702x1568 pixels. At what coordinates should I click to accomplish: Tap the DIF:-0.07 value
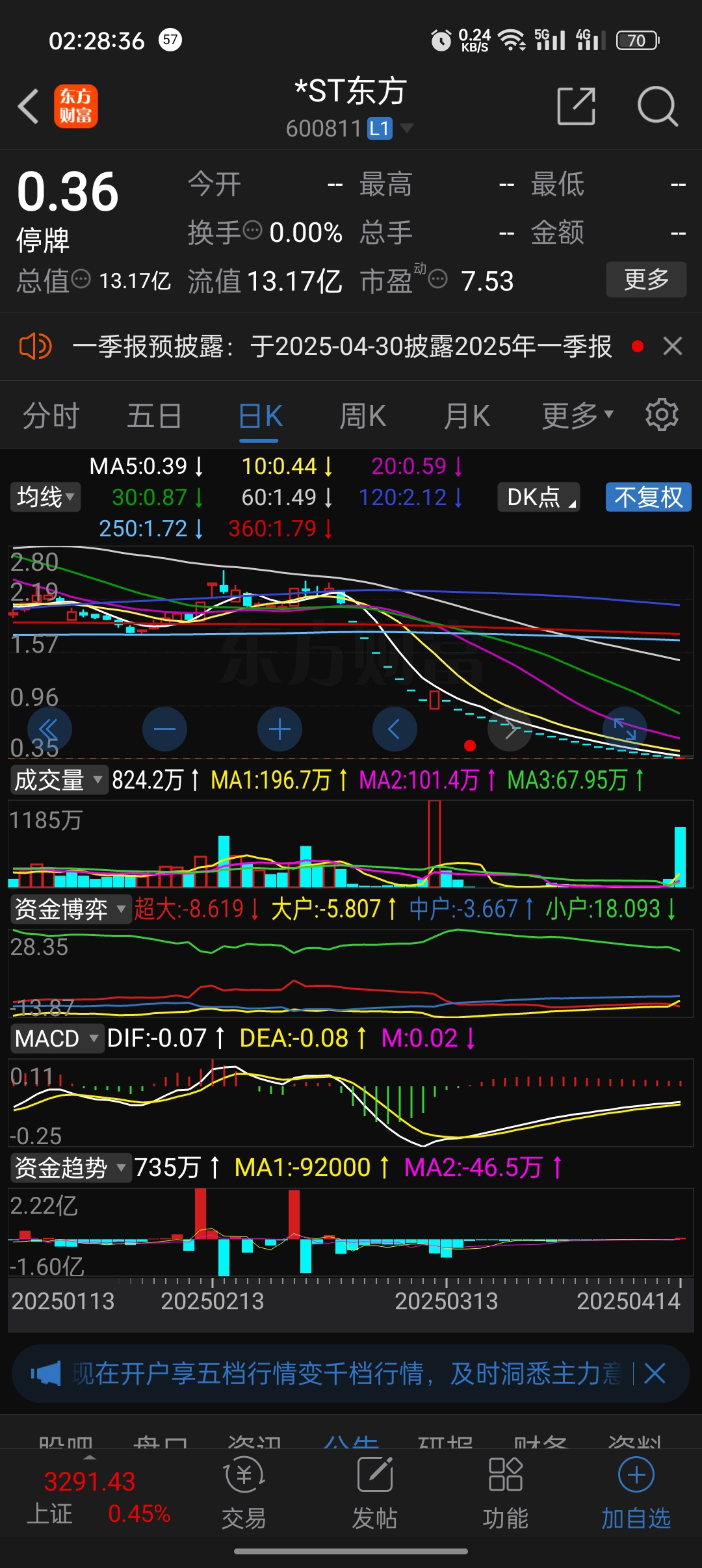click(x=166, y=1038)
